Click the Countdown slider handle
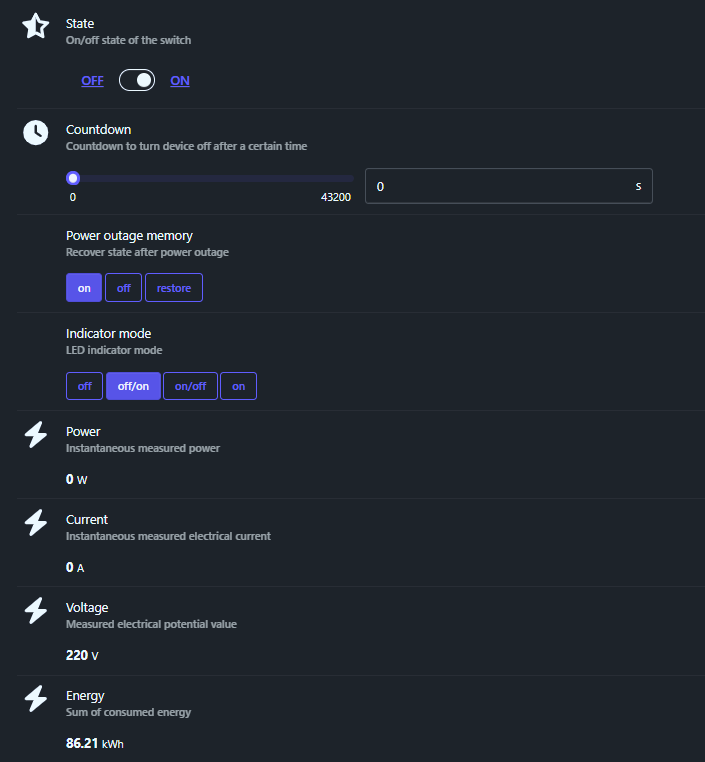705x762 pixels. [73, 179]
